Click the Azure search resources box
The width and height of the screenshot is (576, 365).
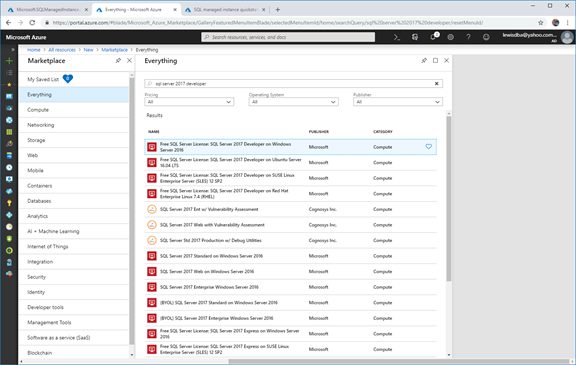288,37
